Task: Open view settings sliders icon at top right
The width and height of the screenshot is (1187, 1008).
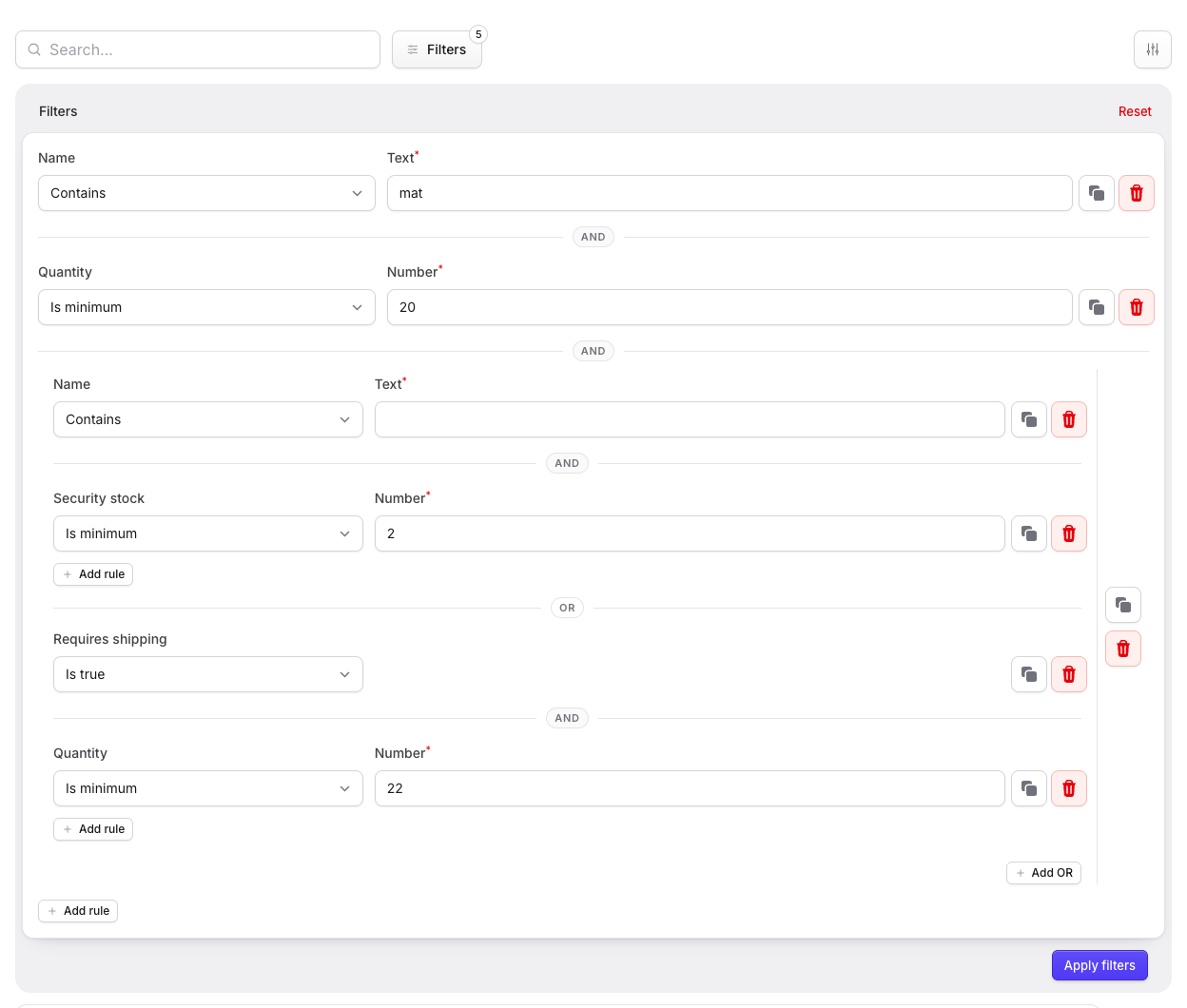Action: pos(1153,49)
